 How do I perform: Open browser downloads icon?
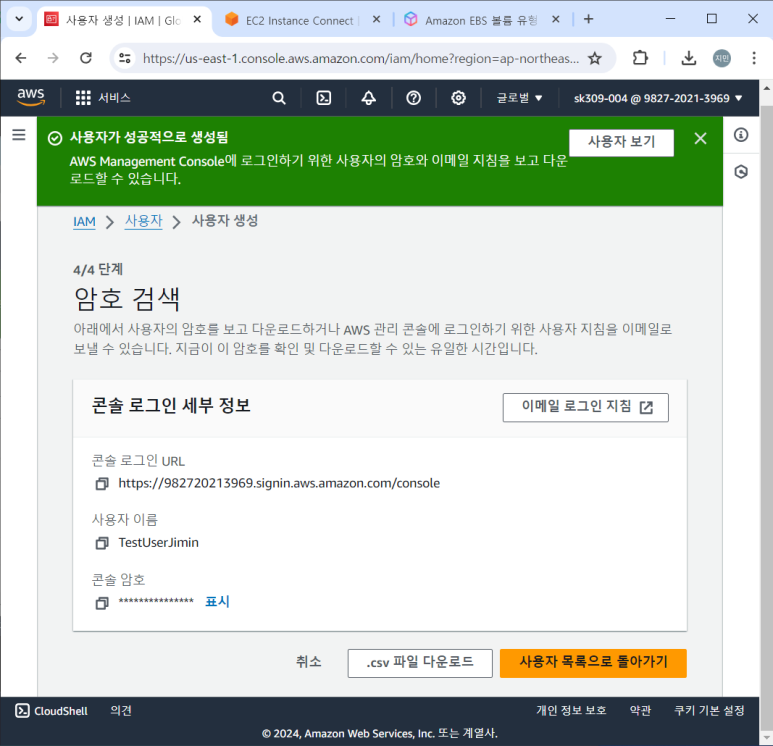tap(689, 58)
